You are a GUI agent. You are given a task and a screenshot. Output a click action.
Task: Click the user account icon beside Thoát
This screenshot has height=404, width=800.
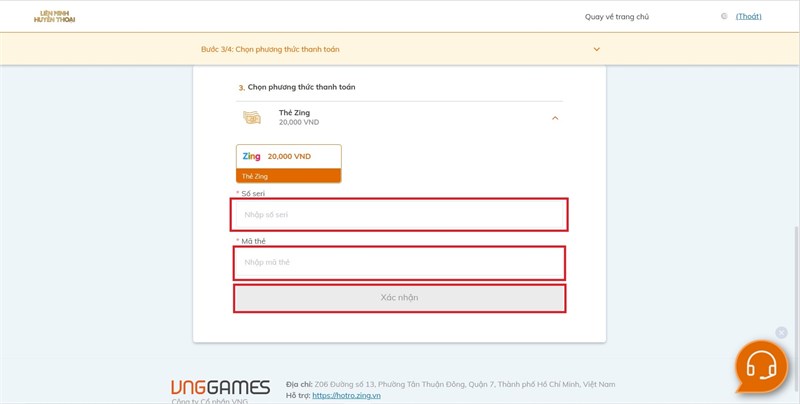point(723,16)
